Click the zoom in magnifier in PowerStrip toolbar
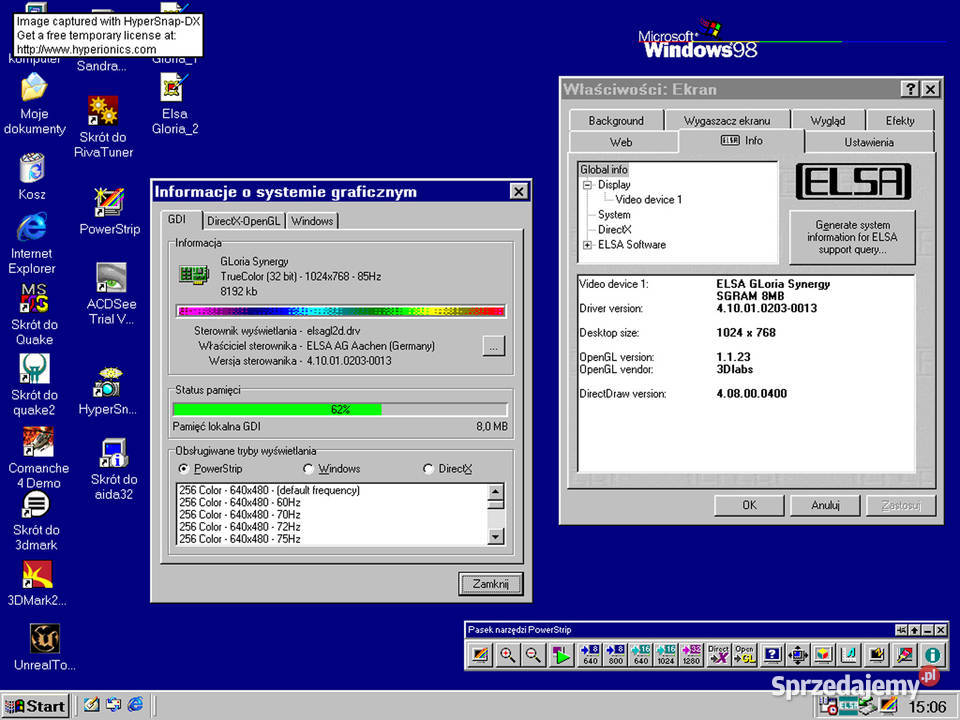This screenshot has height=720, width=960. 508,655
